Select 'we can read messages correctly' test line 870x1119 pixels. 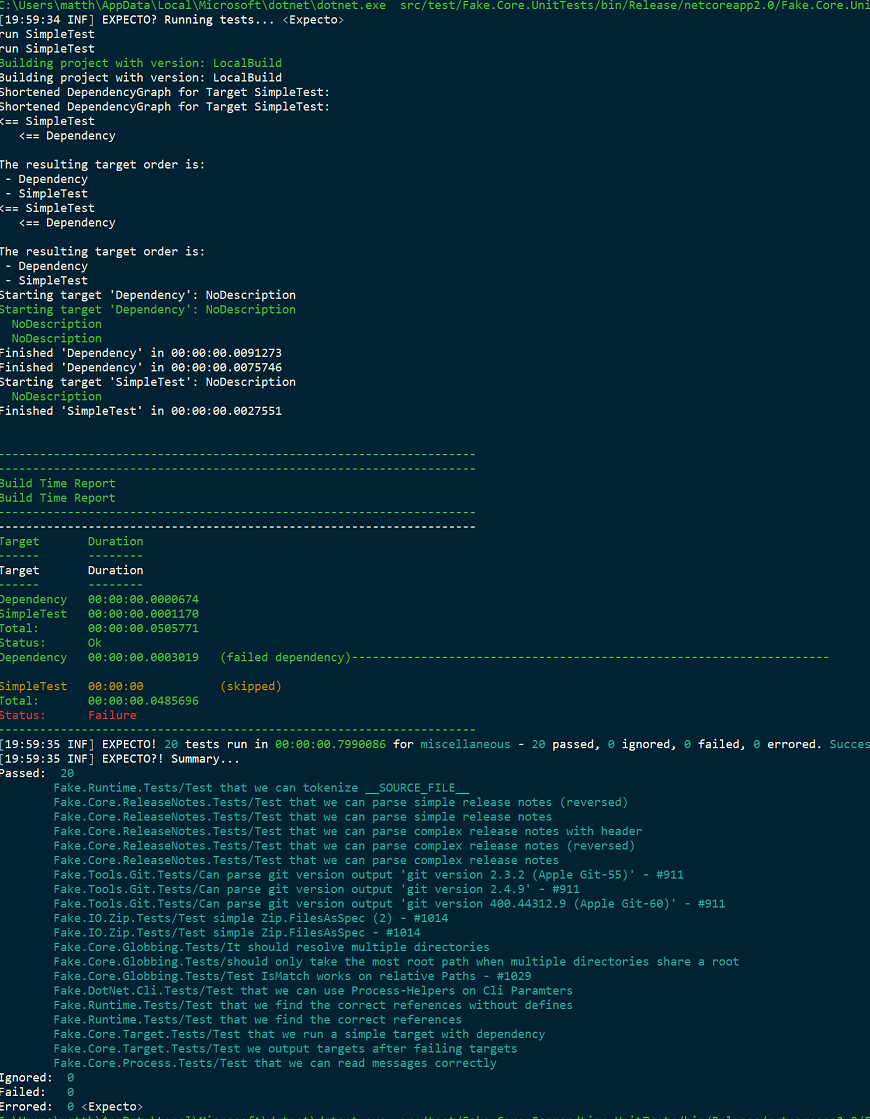coord(275,1063)
